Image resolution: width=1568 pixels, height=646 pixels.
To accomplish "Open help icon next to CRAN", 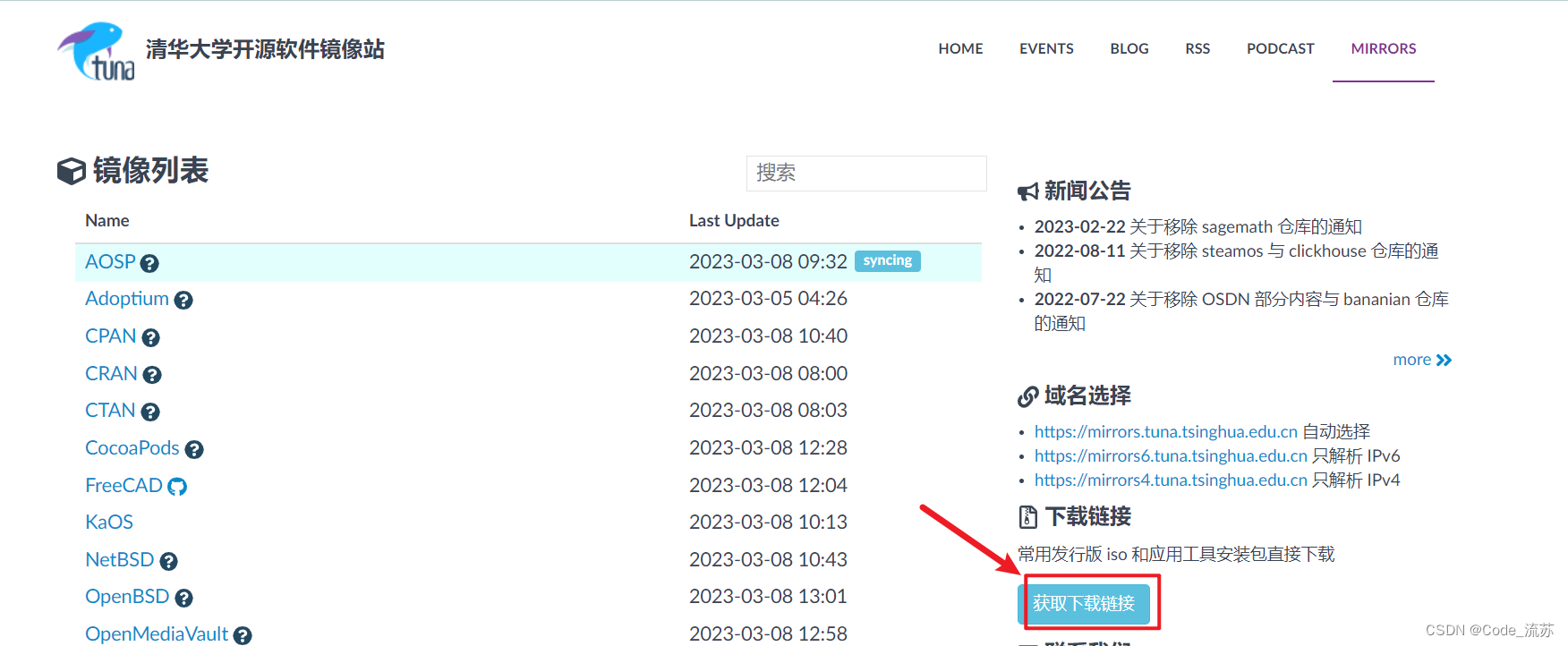I will tap(152, 375).
